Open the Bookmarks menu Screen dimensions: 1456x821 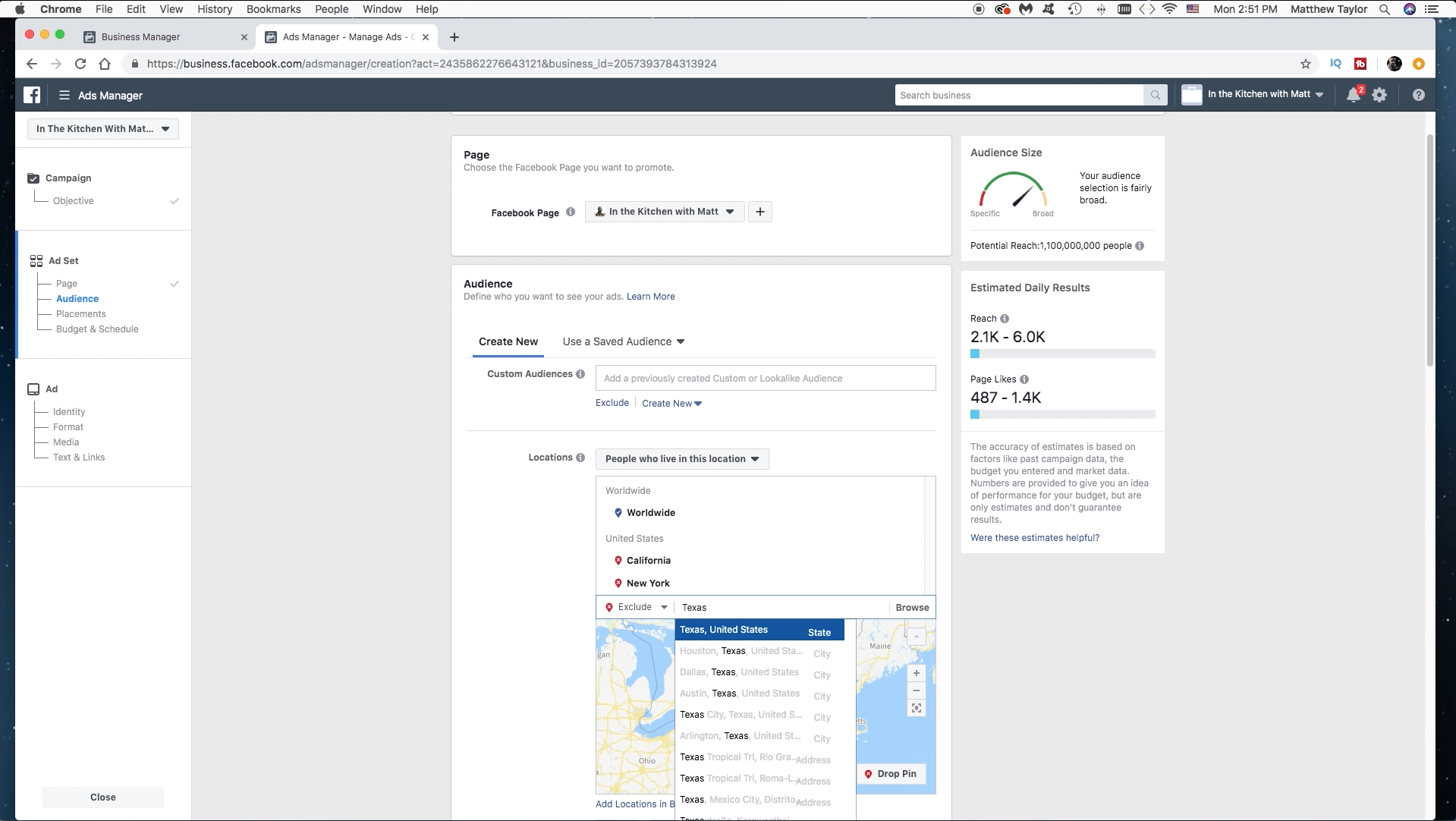pos(273,9)
